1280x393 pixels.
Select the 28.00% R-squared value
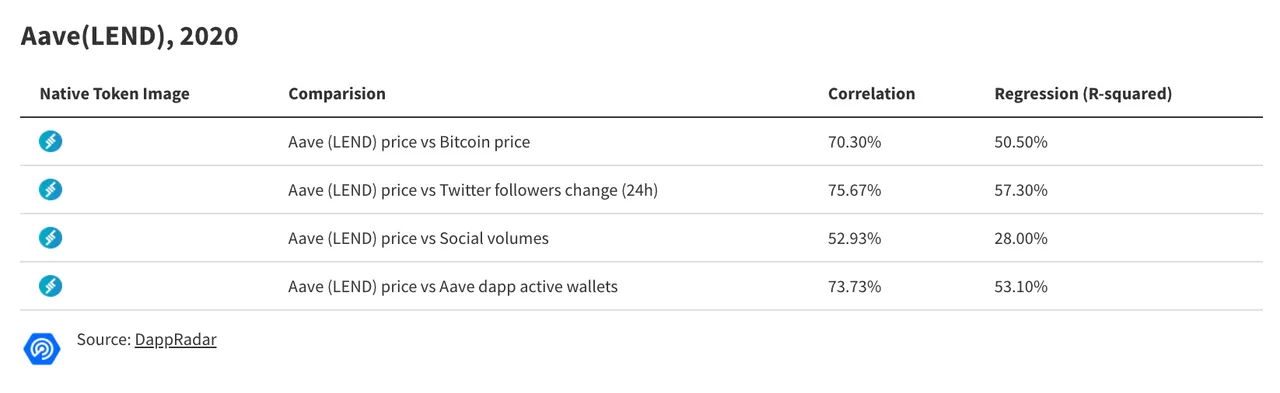coord(1021,238)
